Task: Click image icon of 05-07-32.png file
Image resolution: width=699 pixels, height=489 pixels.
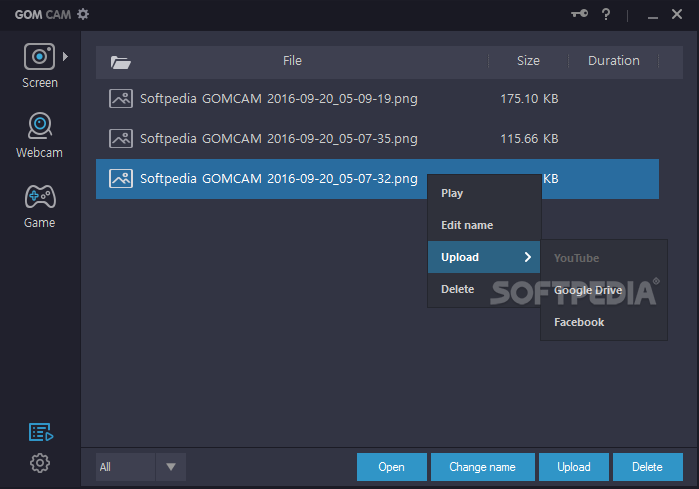Action: click(121, 179)
